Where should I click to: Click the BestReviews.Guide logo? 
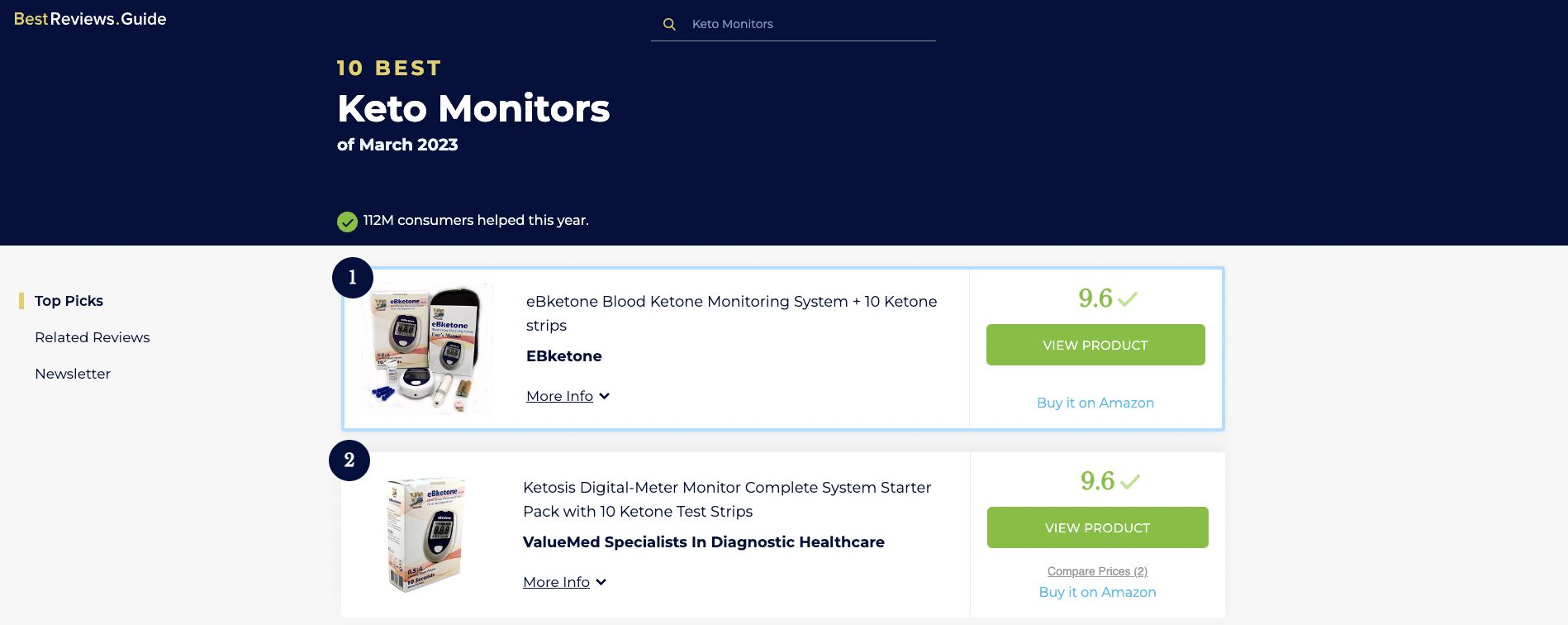[x=90, y=19]
